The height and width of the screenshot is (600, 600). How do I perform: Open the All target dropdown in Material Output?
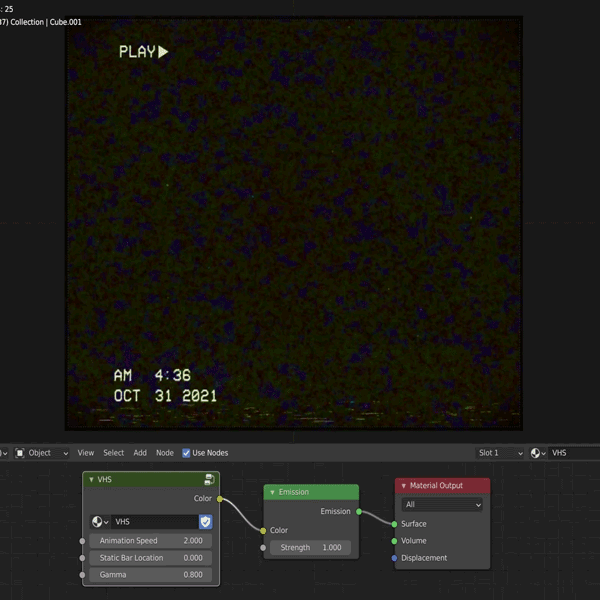tap(442, 505)
